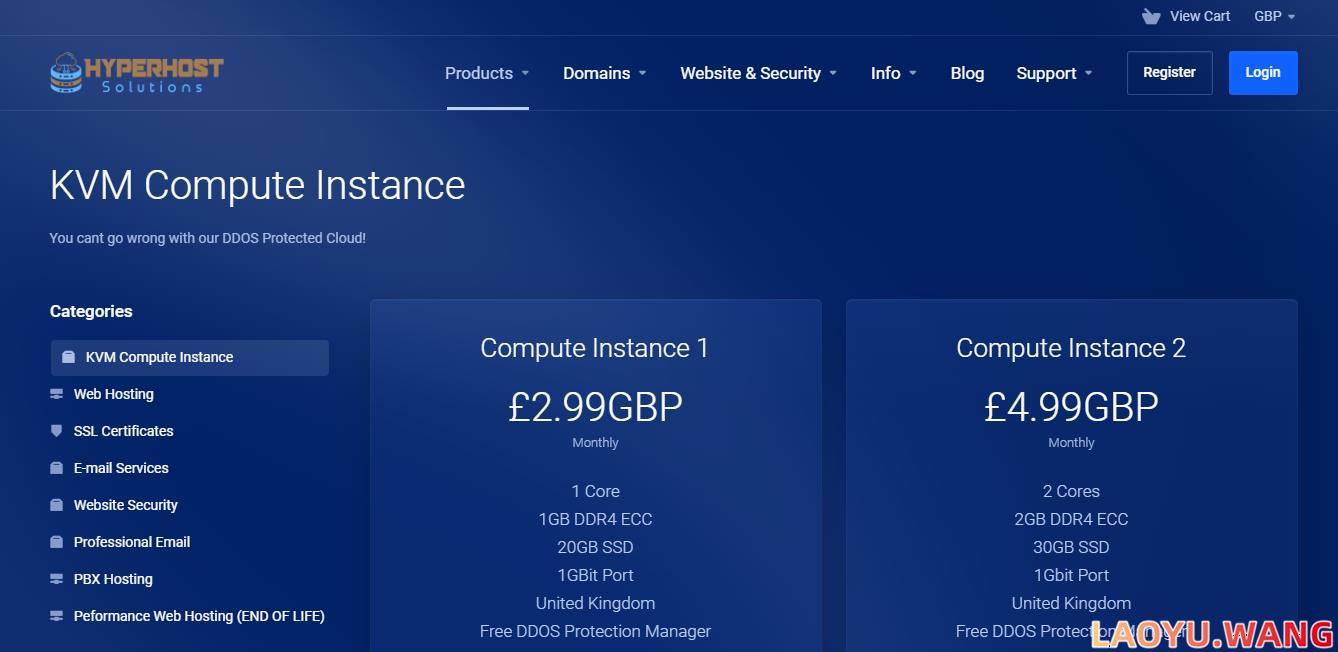
Task: Click the £4.99GBP price
Action: click(x=1071, y=407)
